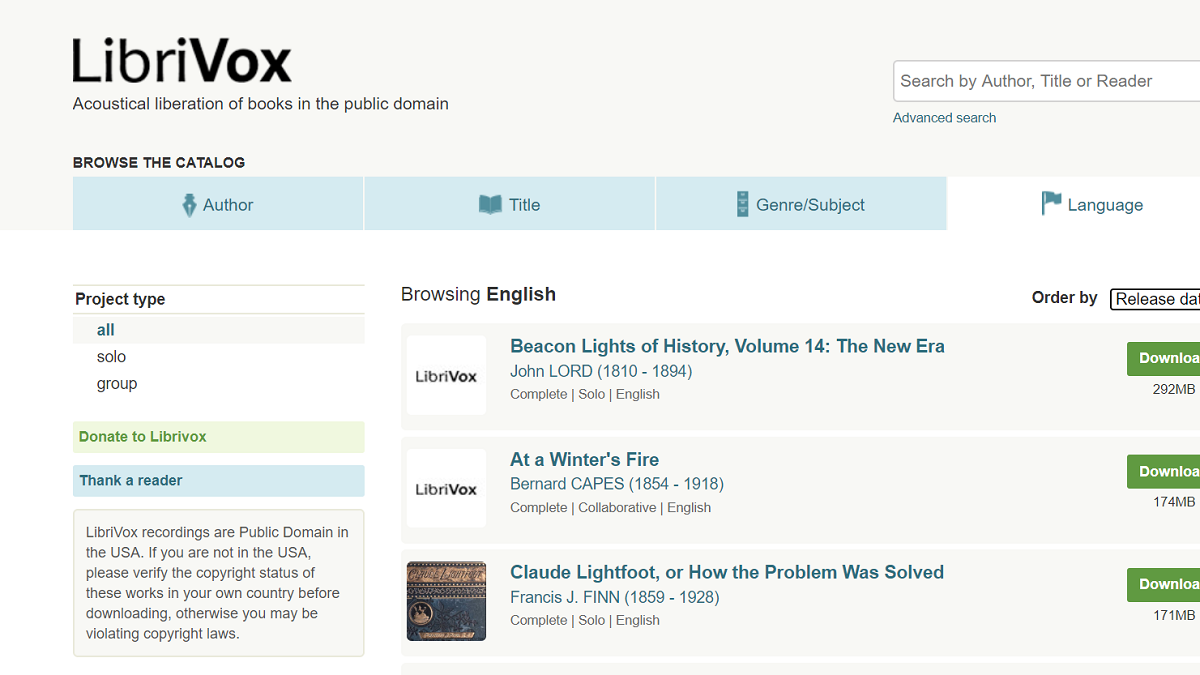
Task: Click Thank a reader link
Action: pos(131,481)
